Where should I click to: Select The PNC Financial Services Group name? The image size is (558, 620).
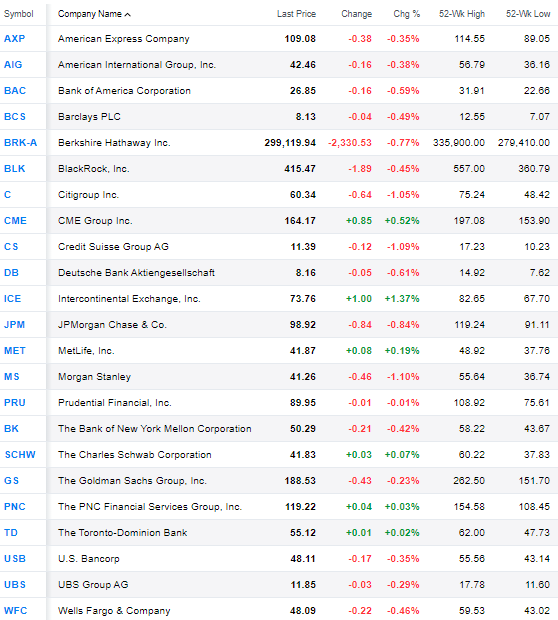150,507
